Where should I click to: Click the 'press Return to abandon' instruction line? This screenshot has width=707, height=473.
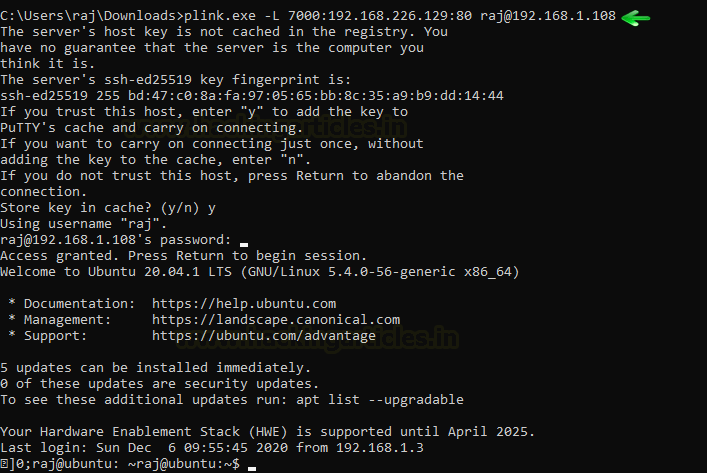pos(232,176)
